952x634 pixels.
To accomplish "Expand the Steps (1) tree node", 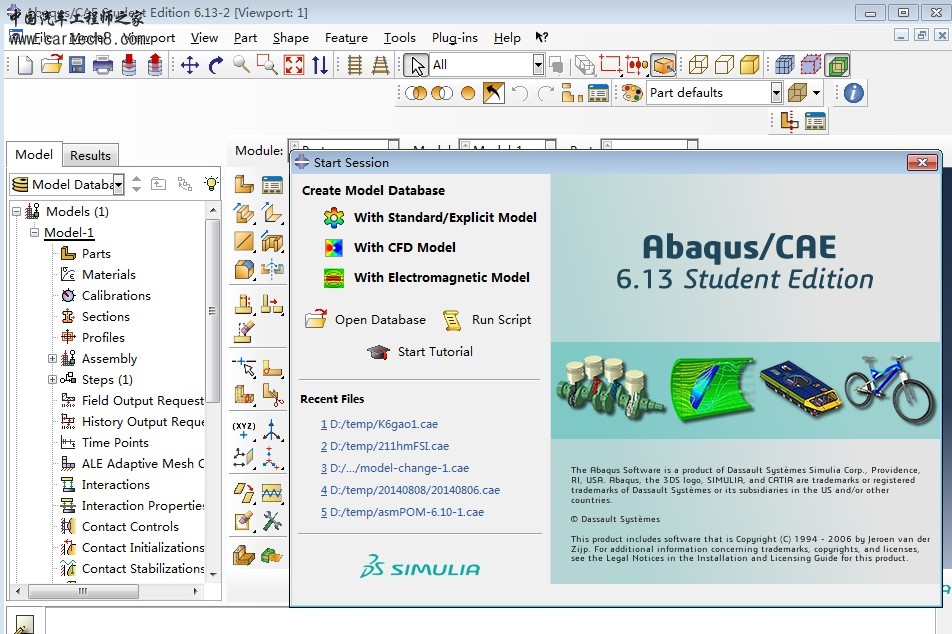I will [x=52, y=380].
